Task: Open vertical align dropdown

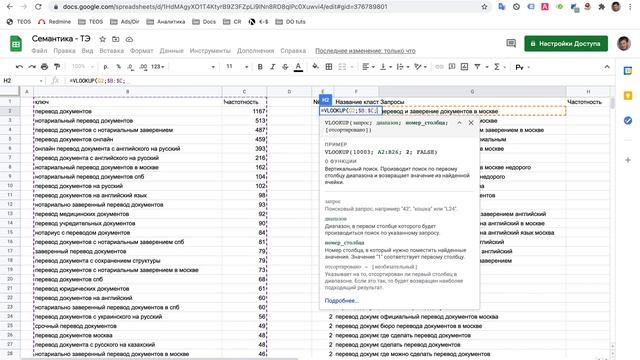Action: pyautogui.click(x=385, y=67)
